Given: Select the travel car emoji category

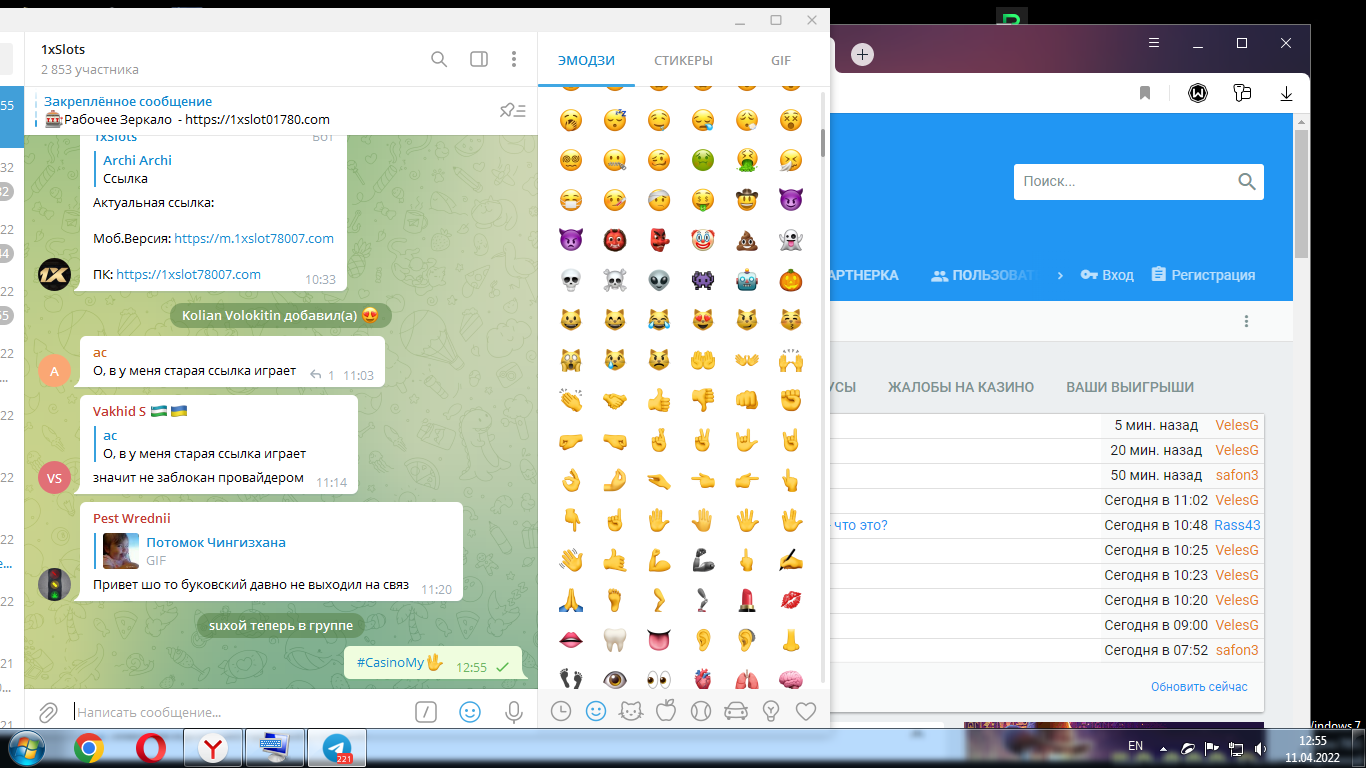Looking at the screenshot, I should [736, 711].
